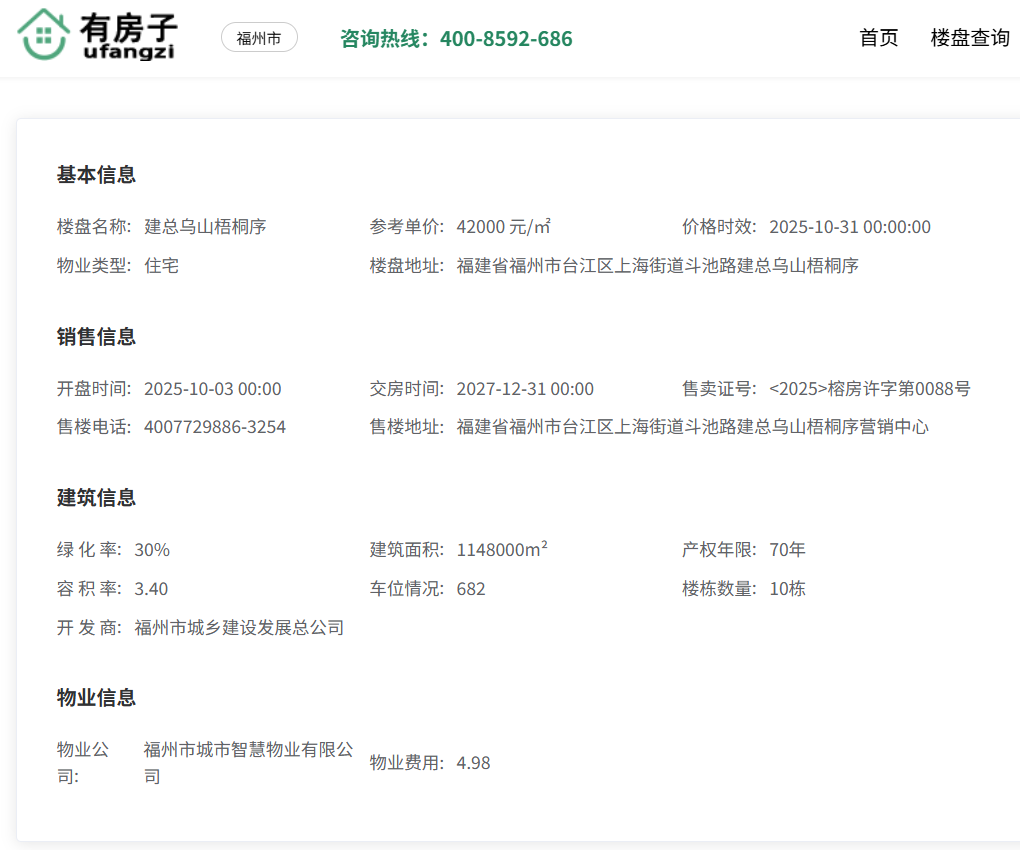1020x850 pixels.
Task: Click the 有房子 ufangzi logo text
Action: tap(129, 38)
